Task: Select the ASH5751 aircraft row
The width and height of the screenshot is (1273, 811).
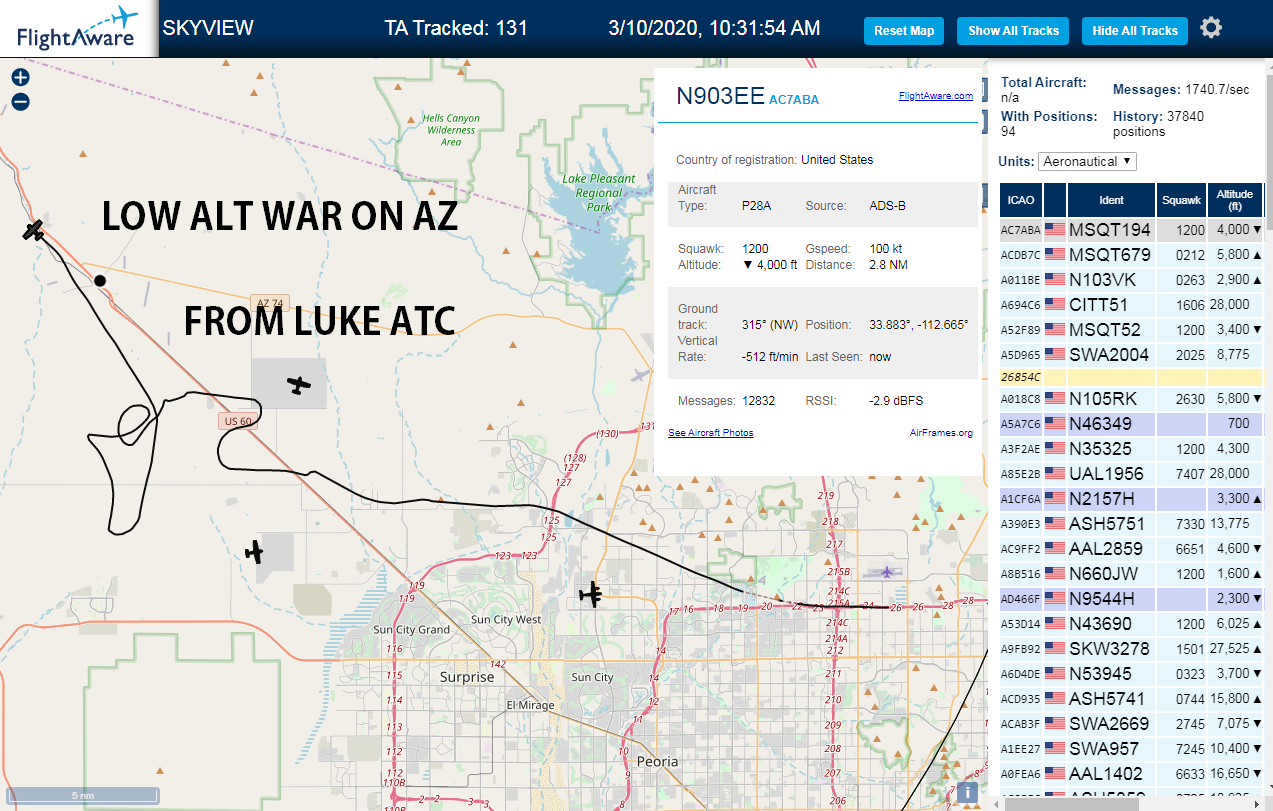Action: point(1131,523)
